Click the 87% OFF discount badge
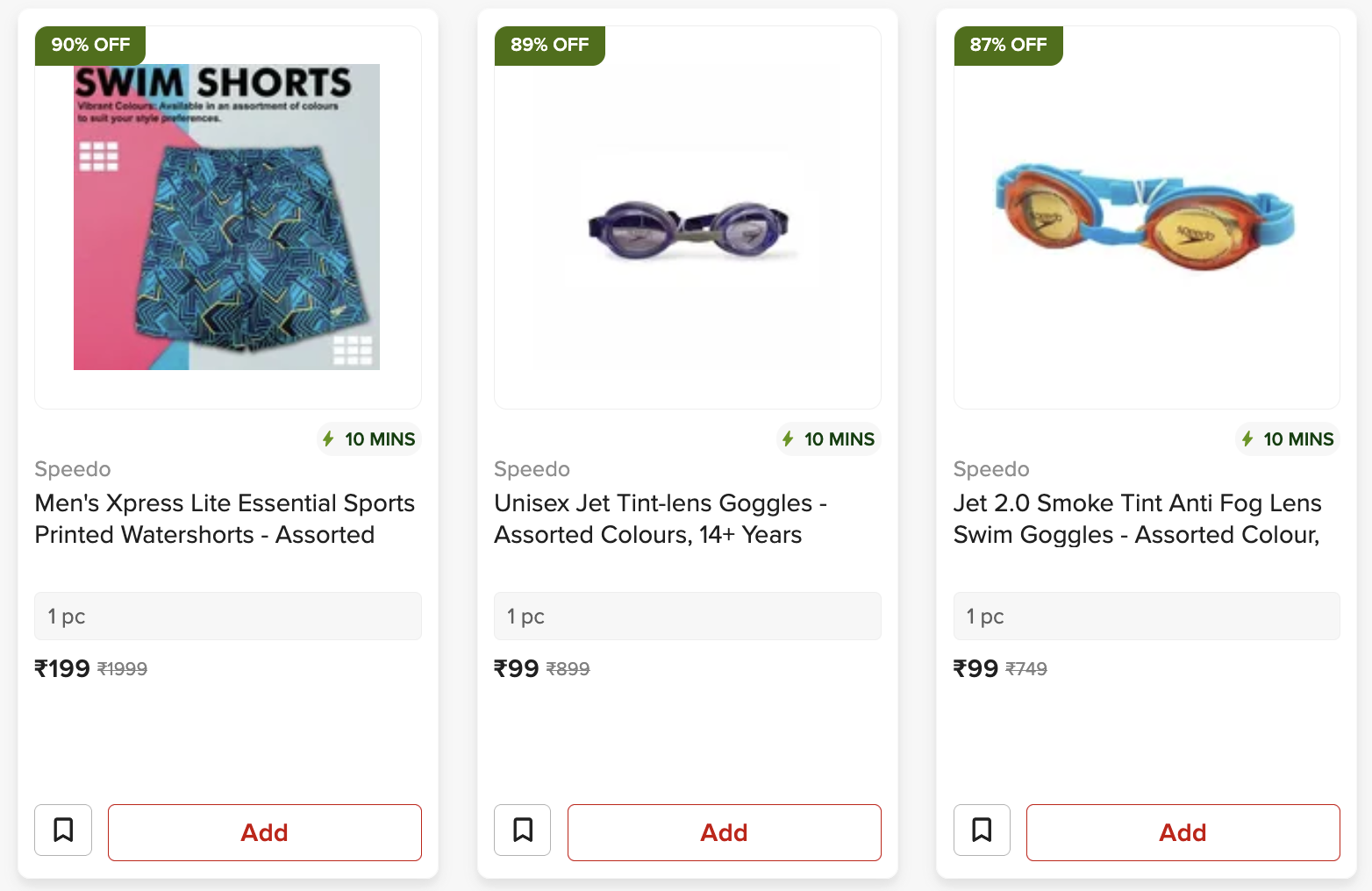Image resolution: width=1372 pixels, height=891 pixels. point(1008,45)
